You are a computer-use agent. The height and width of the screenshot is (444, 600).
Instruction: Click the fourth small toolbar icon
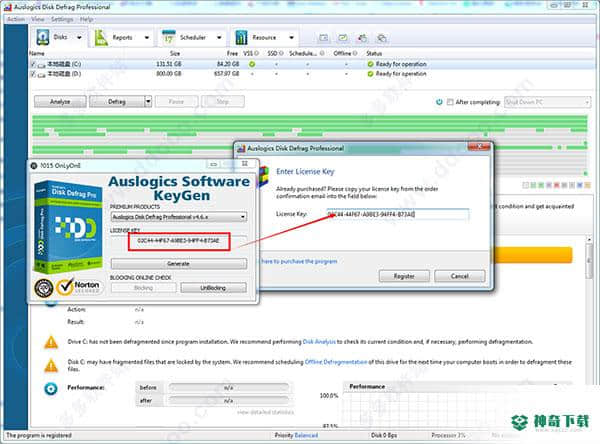(382, 38)
